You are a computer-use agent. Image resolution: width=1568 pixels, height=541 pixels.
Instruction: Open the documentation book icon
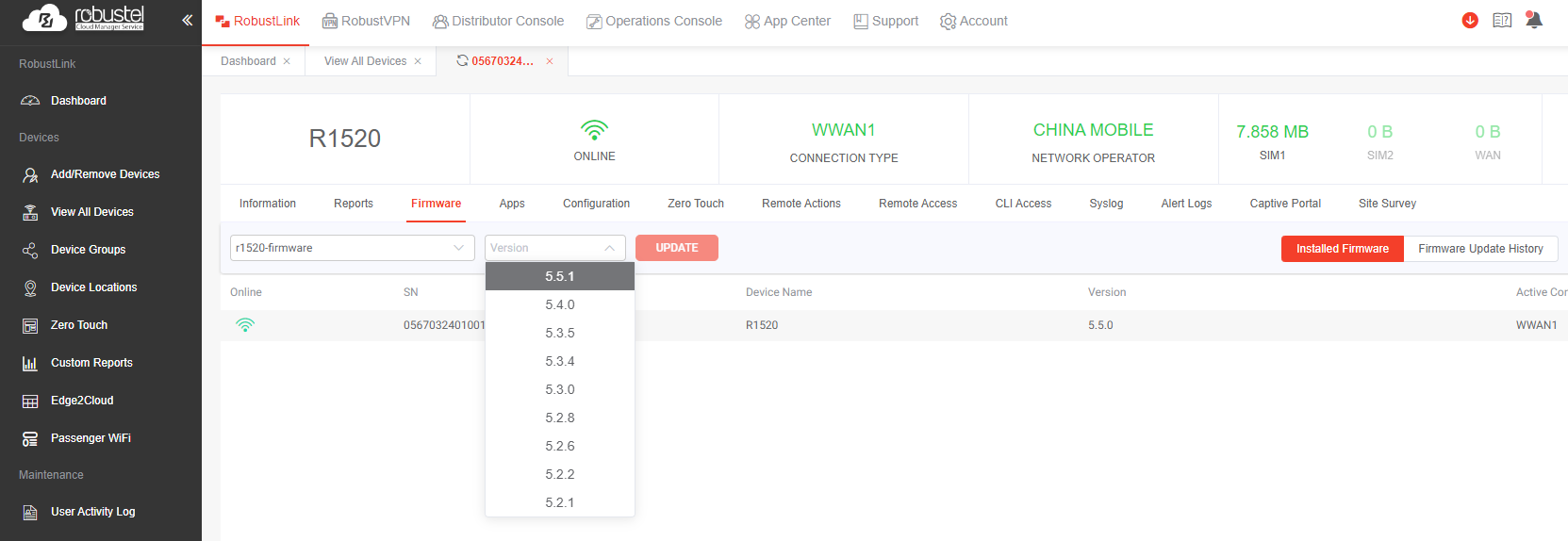pyautogui.click(x=1502, y=21)
